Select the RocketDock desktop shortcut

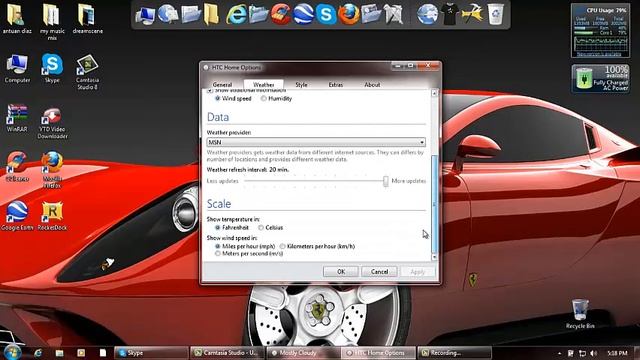(52, 216)
